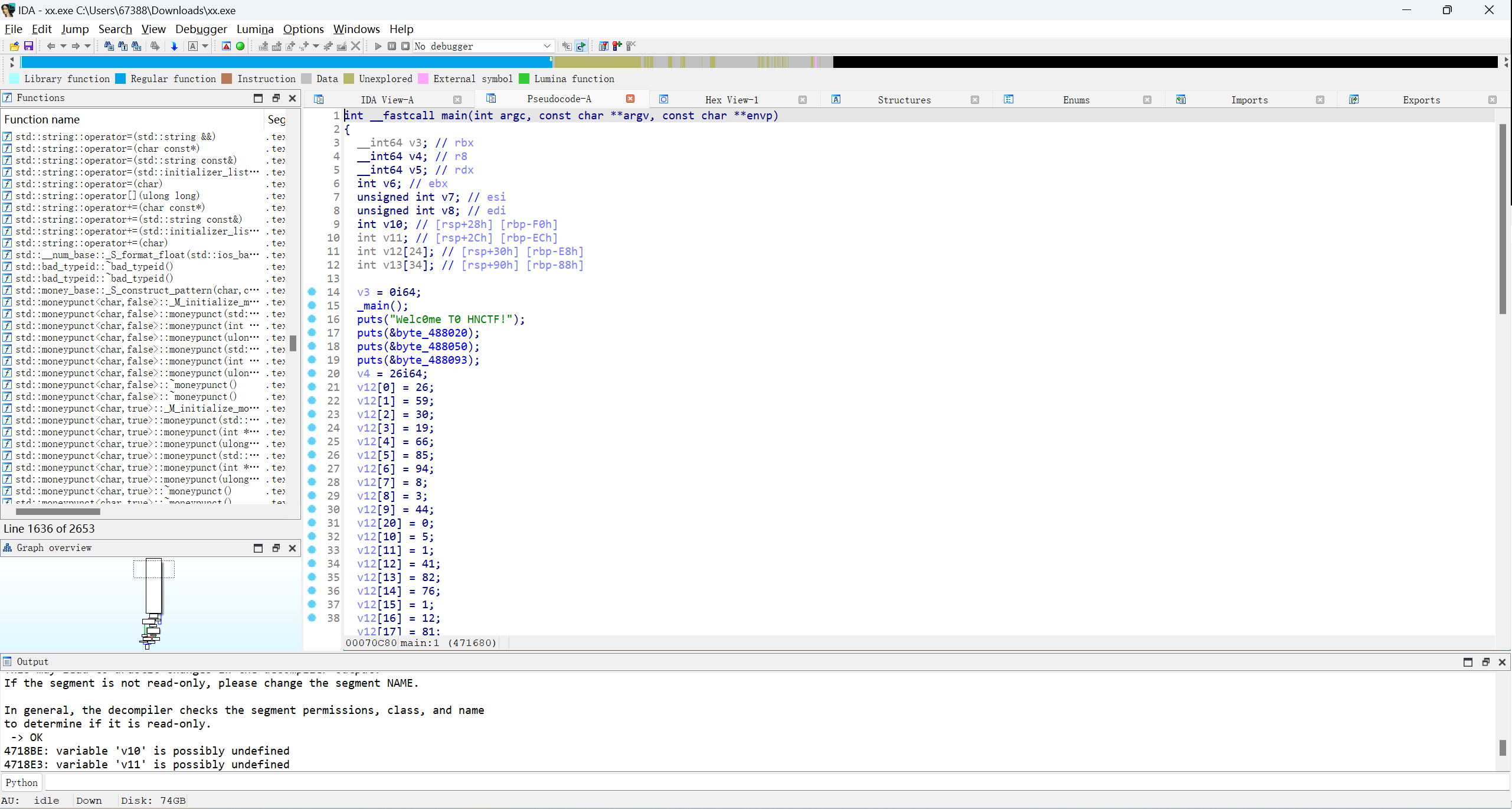Open the File menu

coord(13,29)
